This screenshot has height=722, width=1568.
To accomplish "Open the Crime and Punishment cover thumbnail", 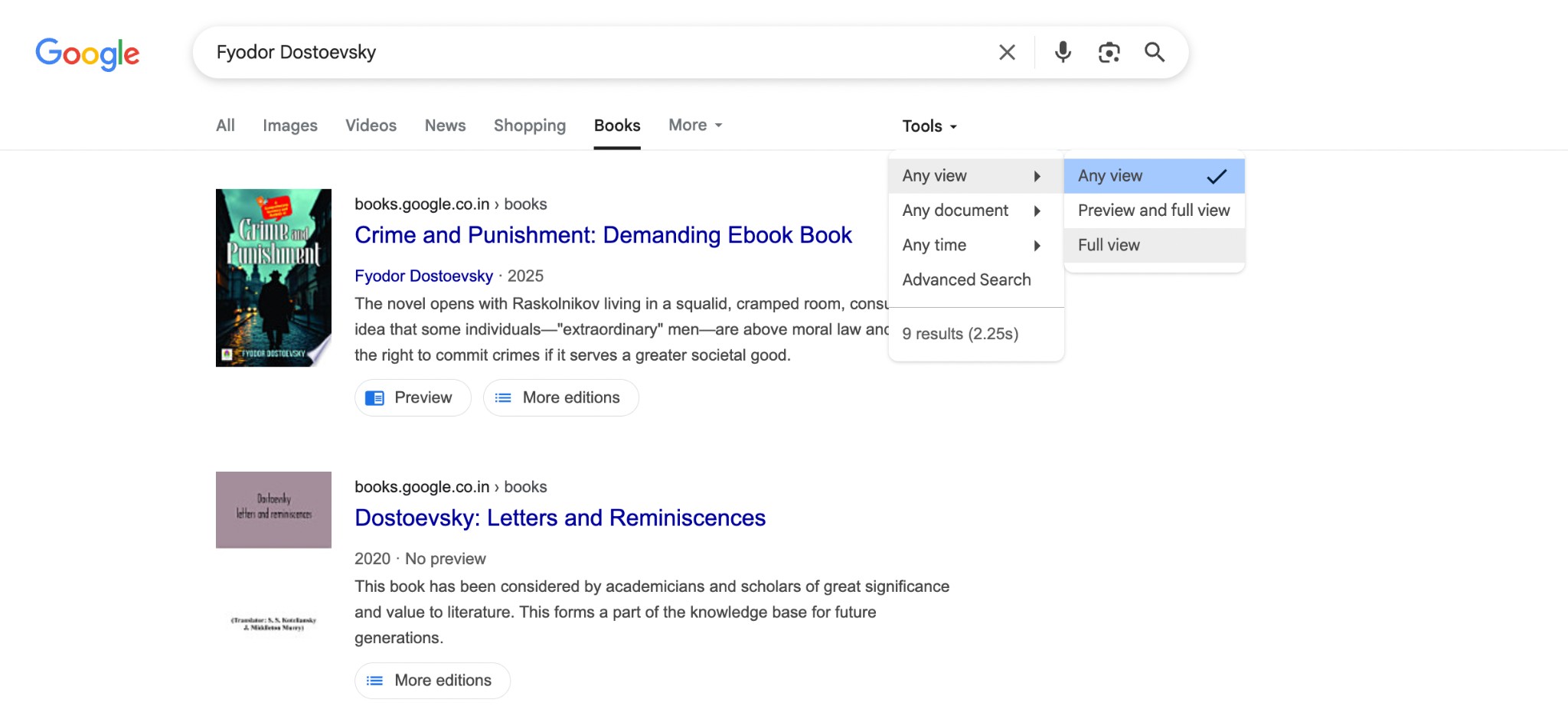I will coord(273,278).
